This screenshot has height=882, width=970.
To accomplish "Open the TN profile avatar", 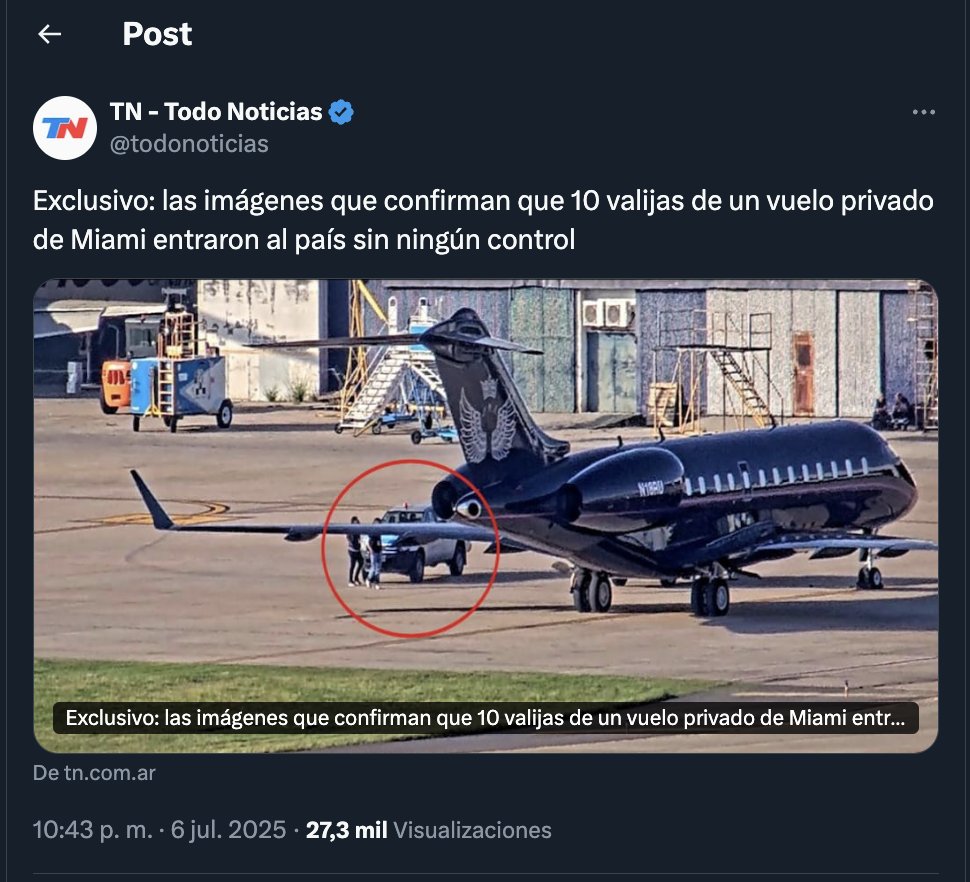I will click(x=65, y=128).
